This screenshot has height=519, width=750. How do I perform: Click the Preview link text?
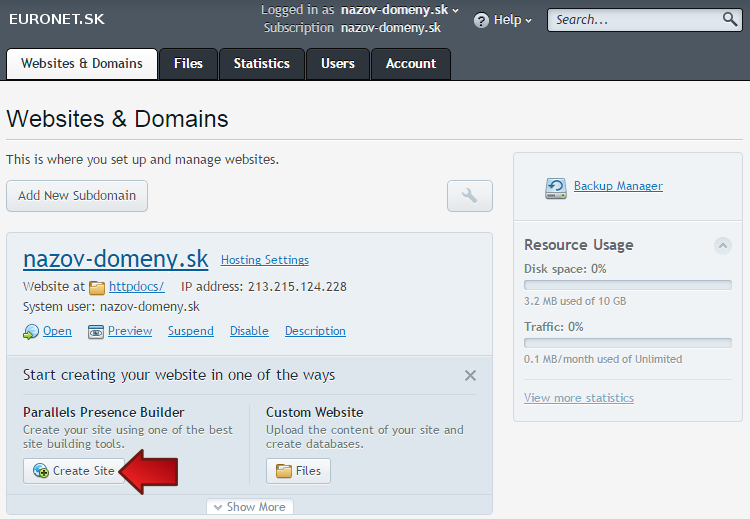pos(130,331)
